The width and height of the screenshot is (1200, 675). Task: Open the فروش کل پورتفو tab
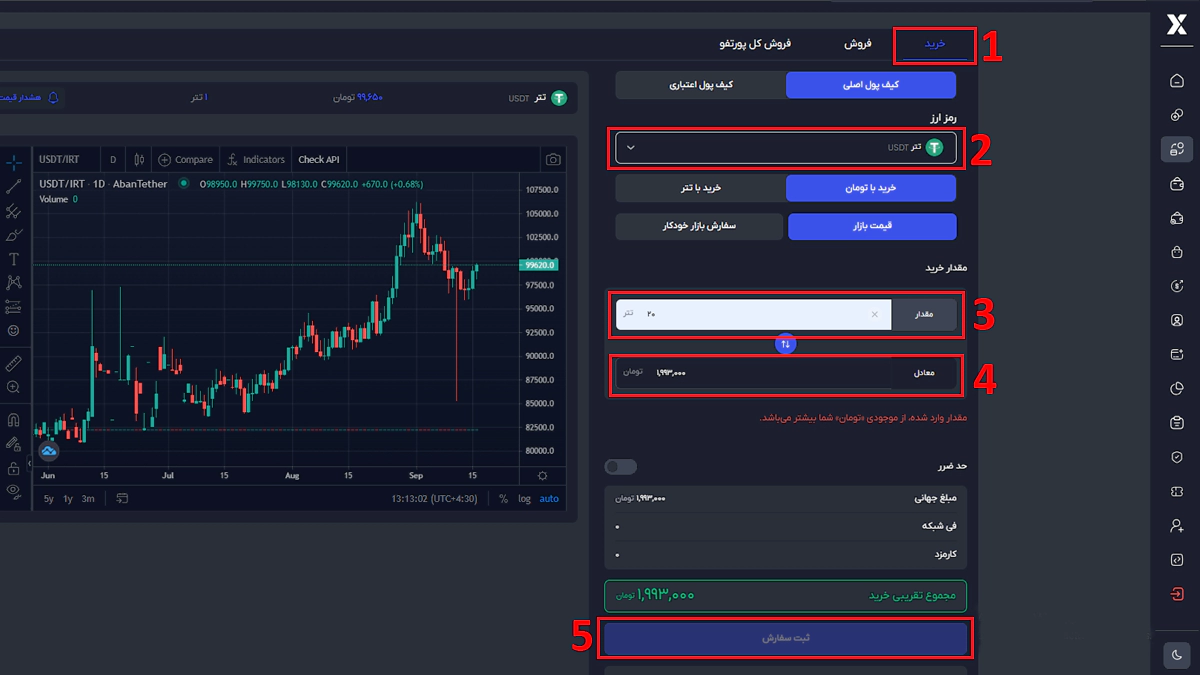(755, 44)
